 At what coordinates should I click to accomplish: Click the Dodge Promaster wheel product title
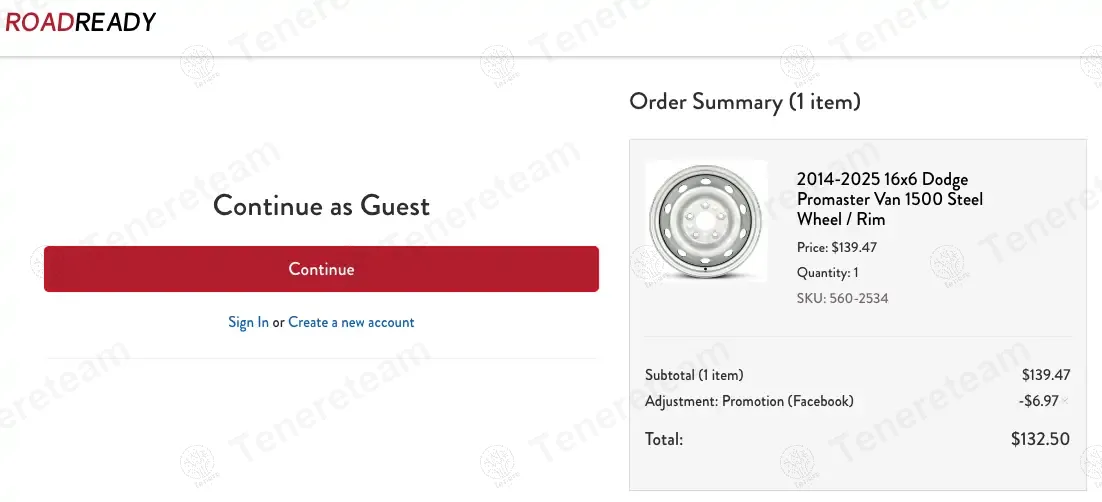tap(889, 199)
